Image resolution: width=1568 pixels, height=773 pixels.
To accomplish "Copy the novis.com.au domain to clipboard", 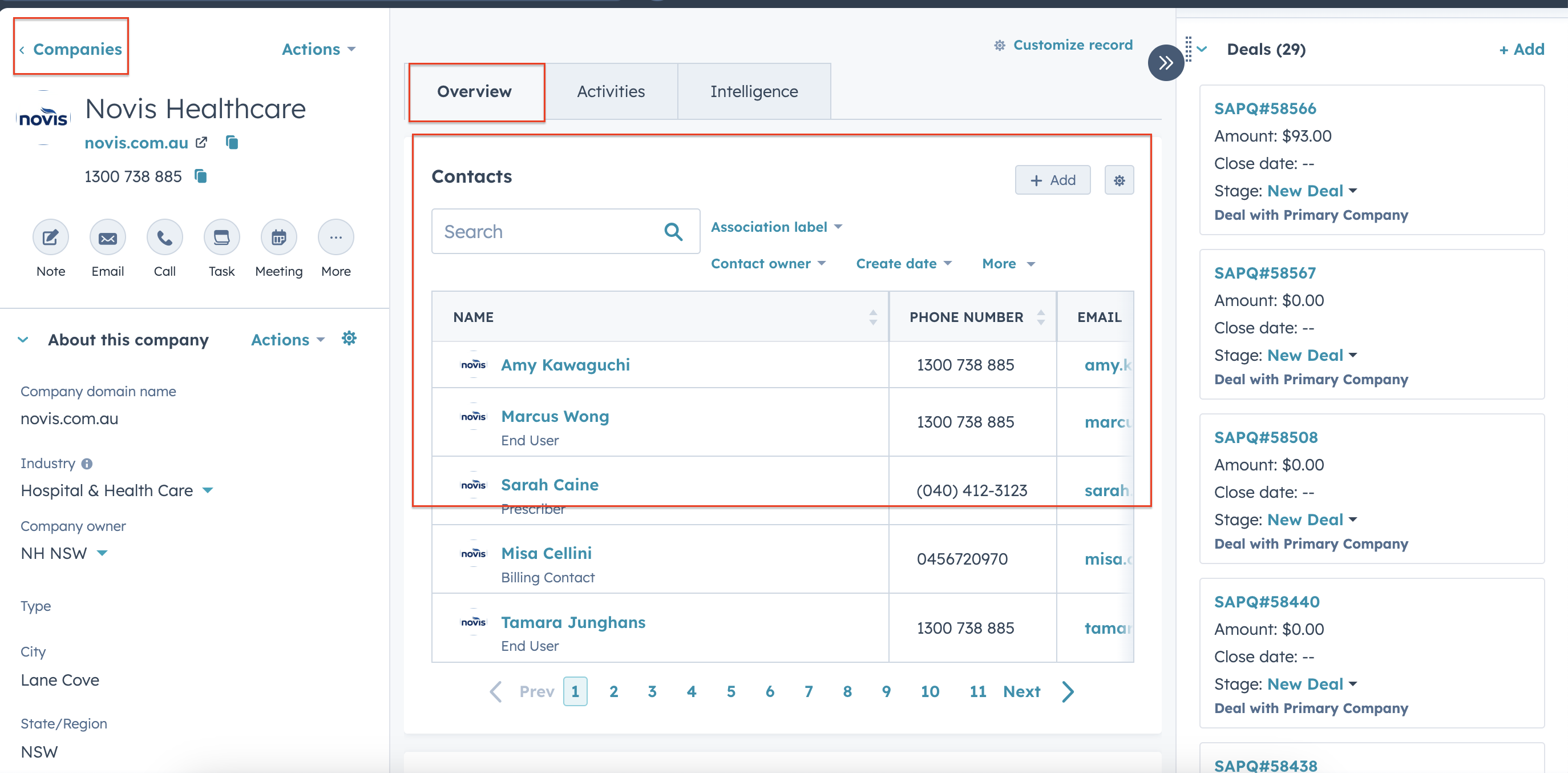I will (x=232, y=143).
